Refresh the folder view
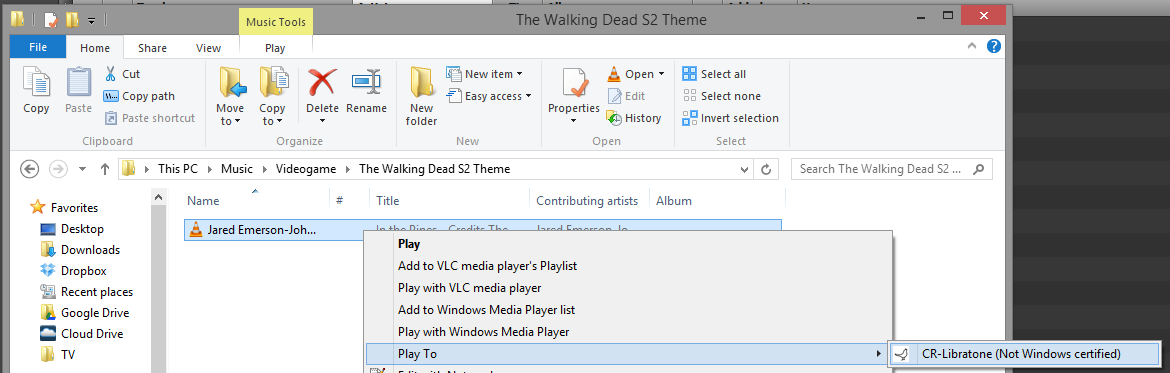The image size is (1170, 373). (x=765, y=169)
